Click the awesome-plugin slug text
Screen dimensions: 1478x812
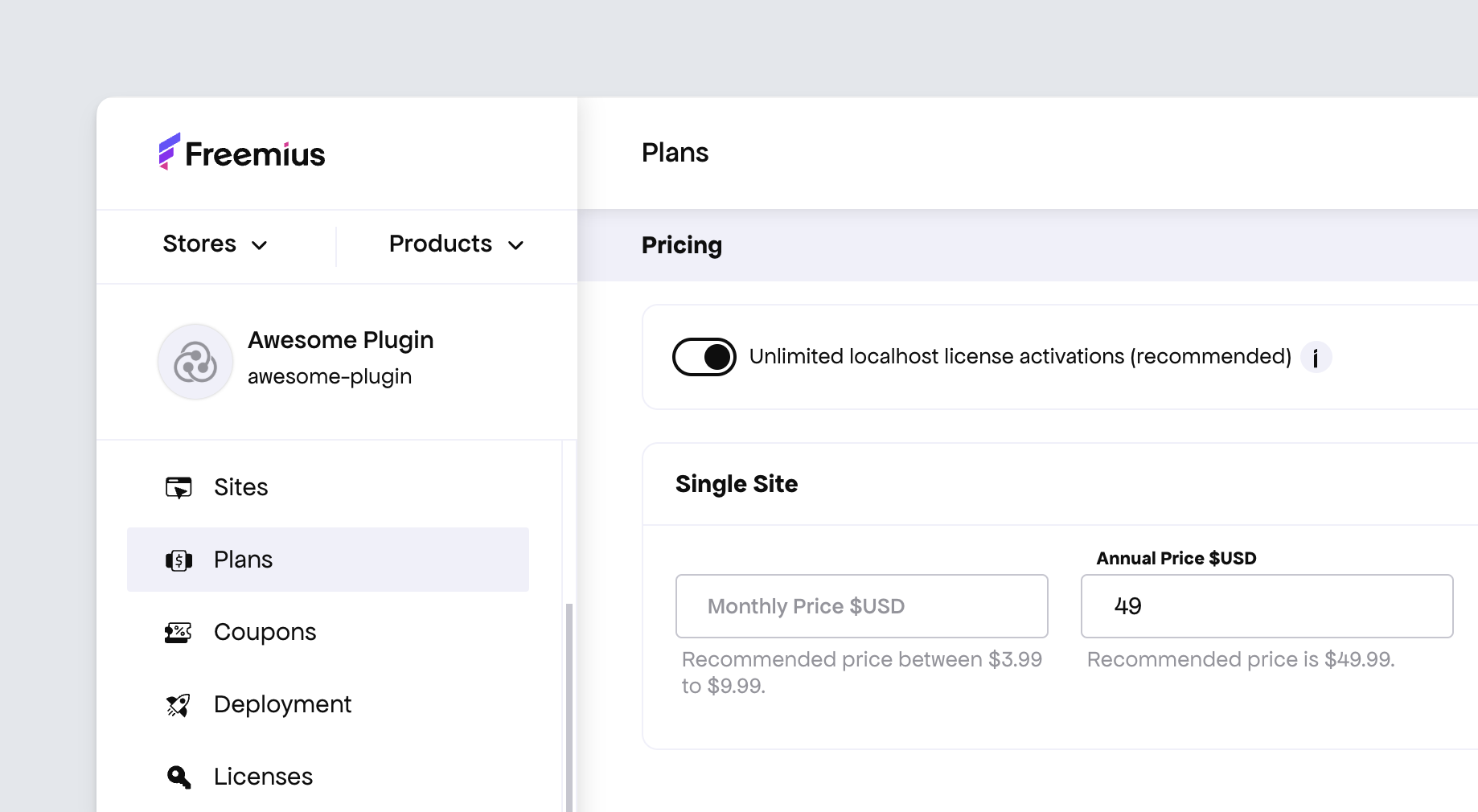330,376
